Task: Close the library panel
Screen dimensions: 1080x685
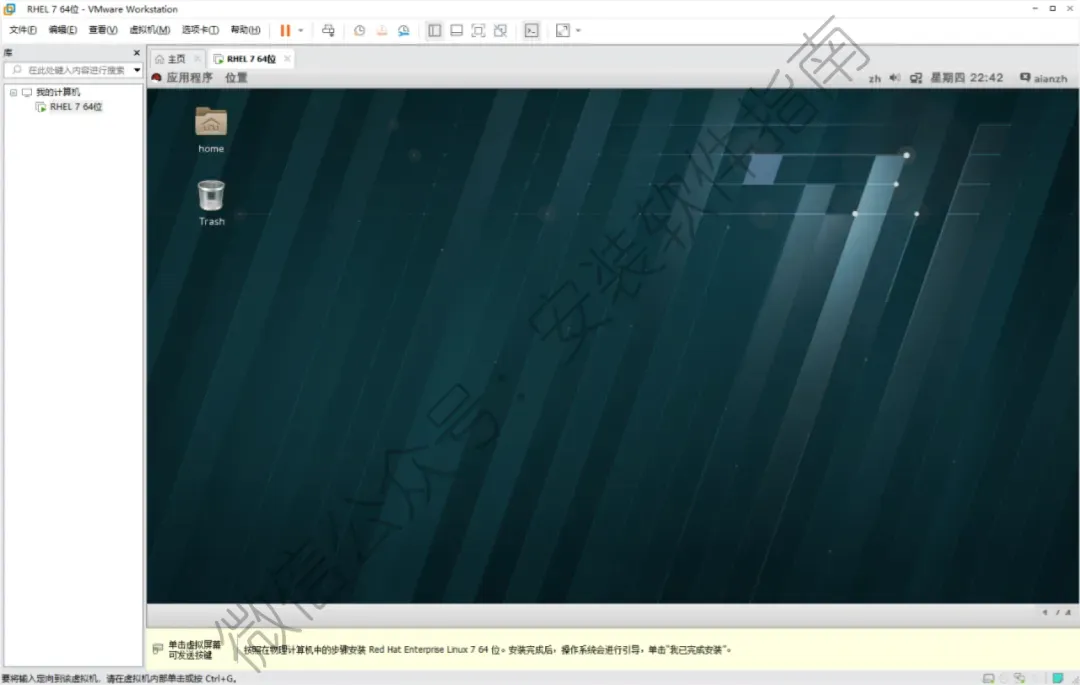Action: click(x=136, y=53)
